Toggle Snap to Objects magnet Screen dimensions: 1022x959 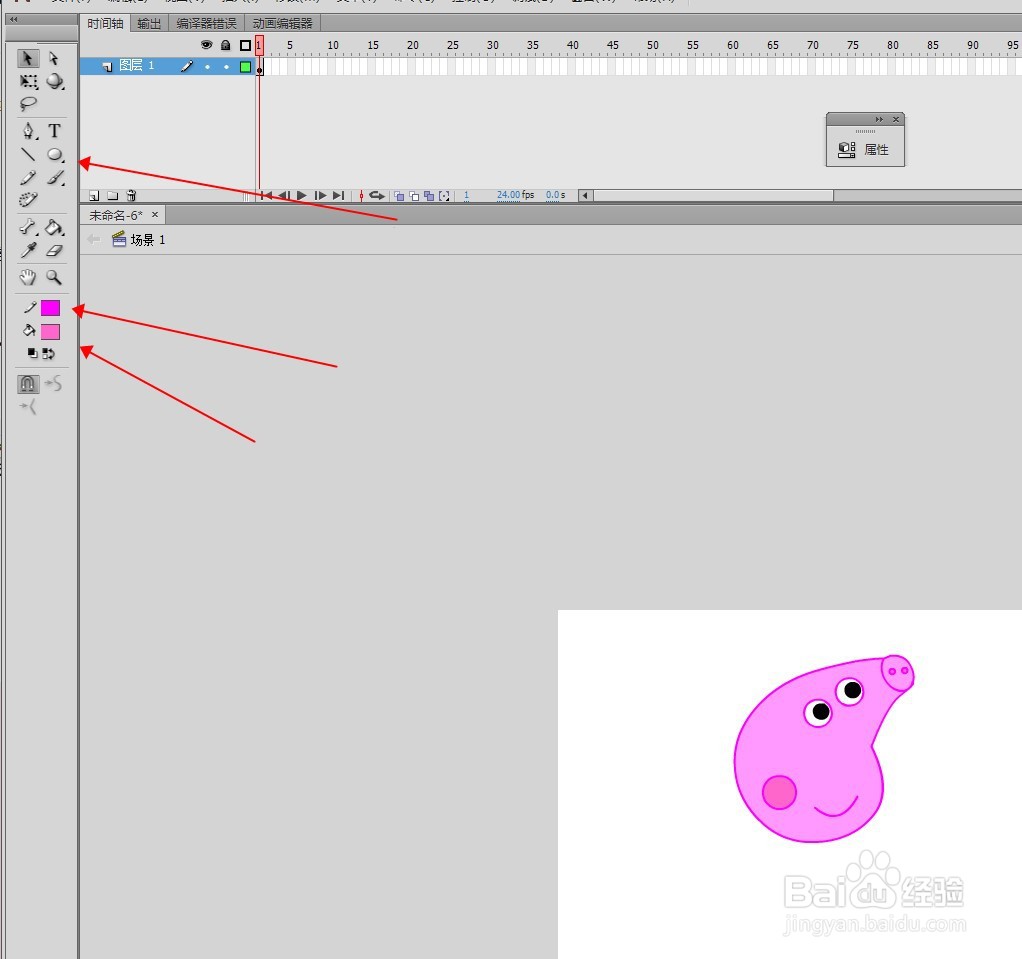(27, 384)
